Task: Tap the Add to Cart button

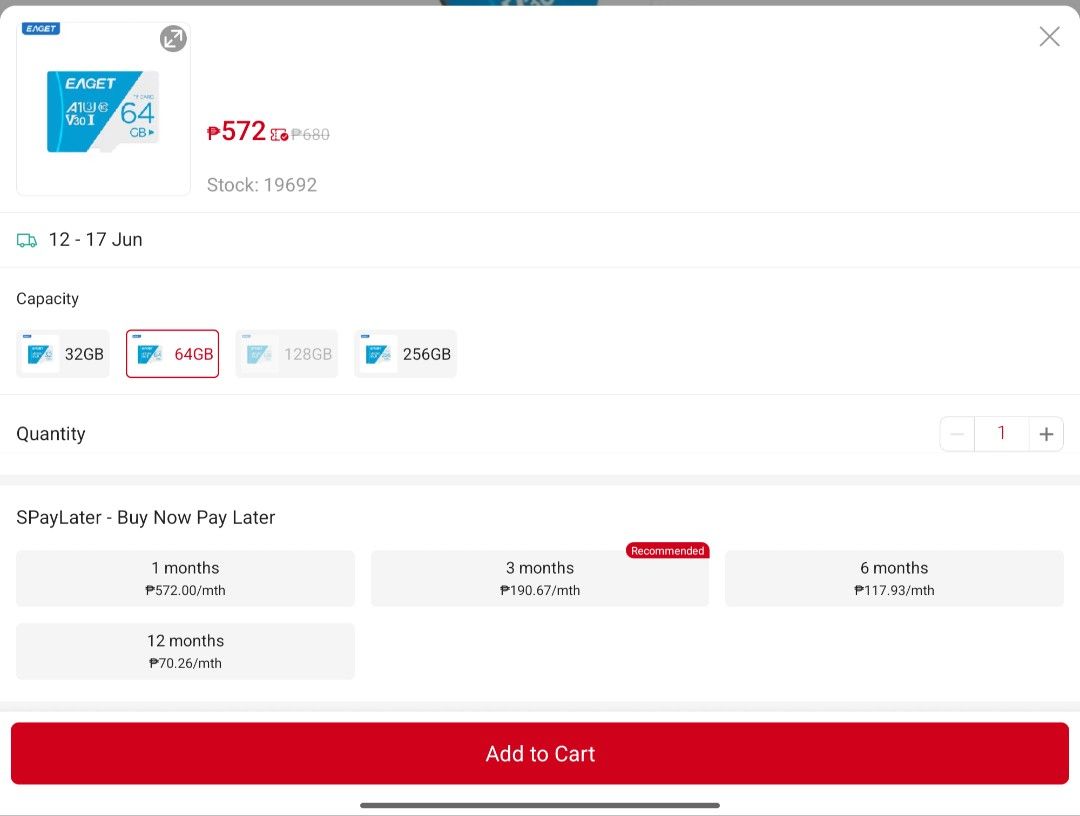Action: click(x=540, y=753)
